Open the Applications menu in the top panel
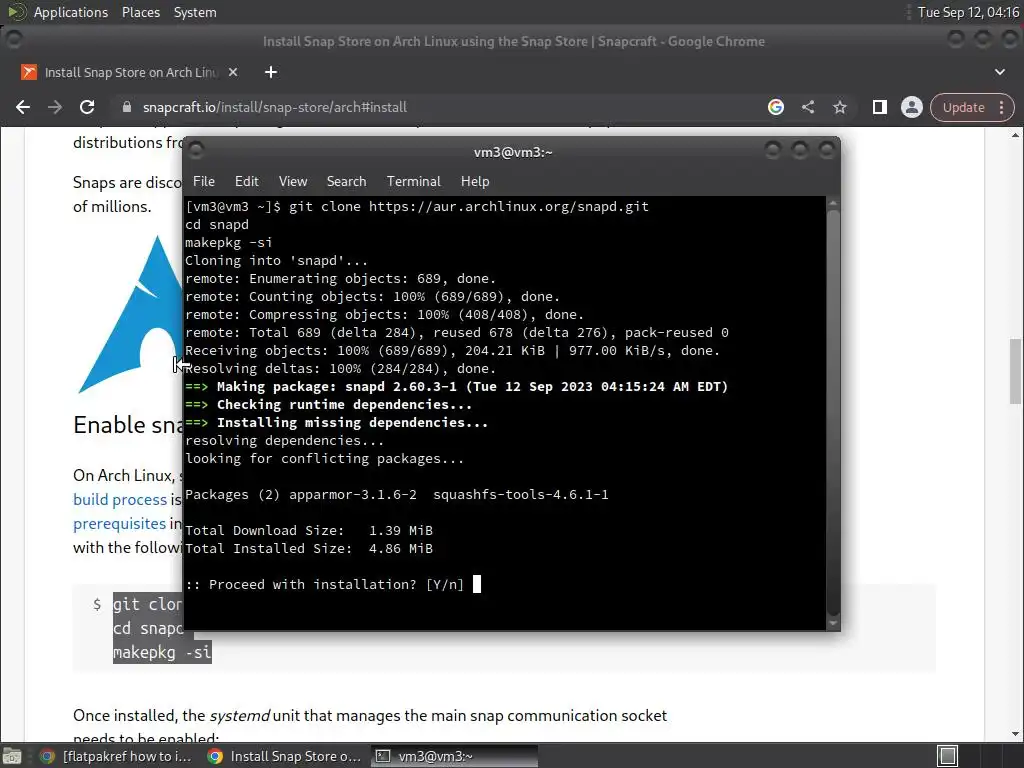This screenshot has width=1024, height=768. coord(71,12)
